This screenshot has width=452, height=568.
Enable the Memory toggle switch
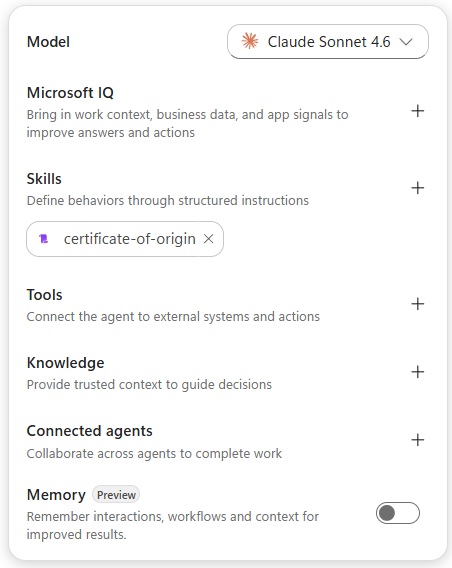(398, 513)
